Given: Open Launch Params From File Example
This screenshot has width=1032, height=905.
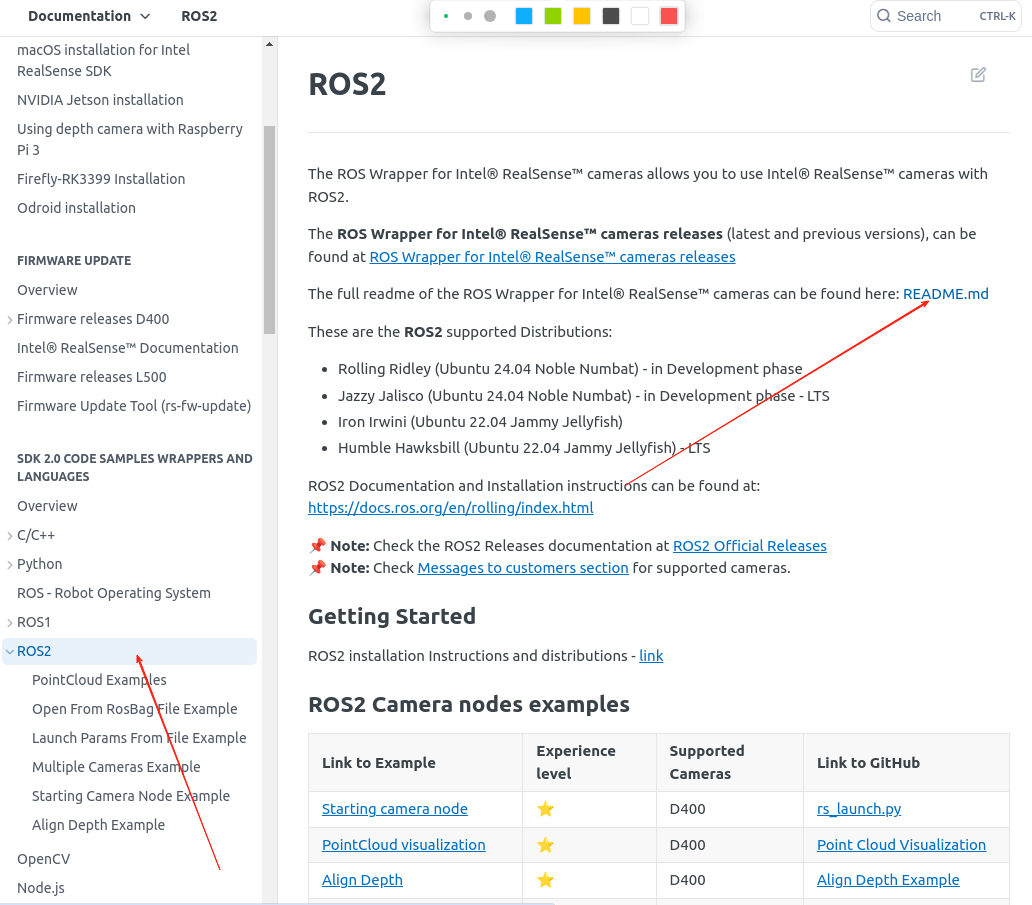Looking at the screenshot, I should [x=139, y=738].
